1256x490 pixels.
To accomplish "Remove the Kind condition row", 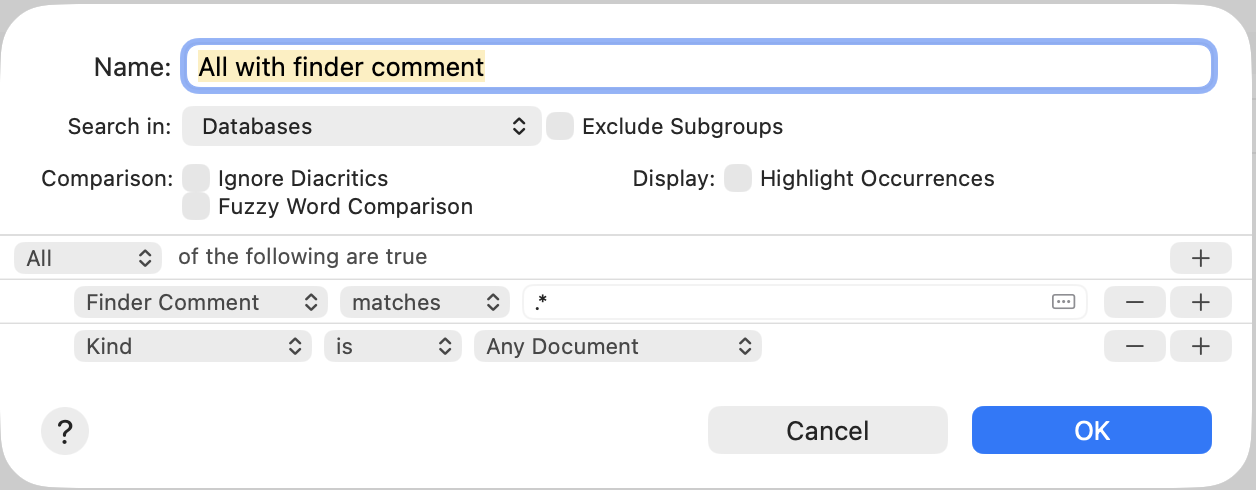I will [1134, 346].
